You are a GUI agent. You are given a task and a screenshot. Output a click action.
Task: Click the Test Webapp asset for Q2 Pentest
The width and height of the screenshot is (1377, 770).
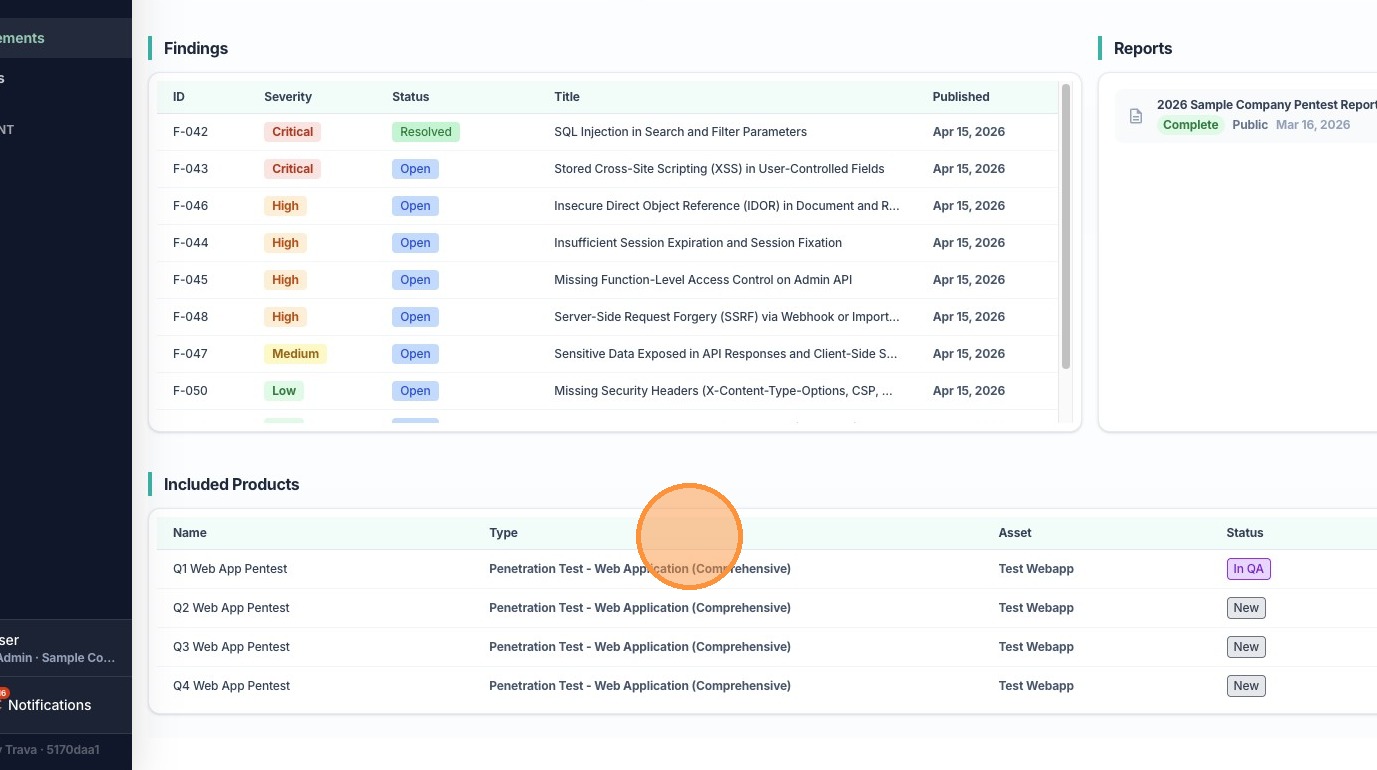pos(1035,608)
